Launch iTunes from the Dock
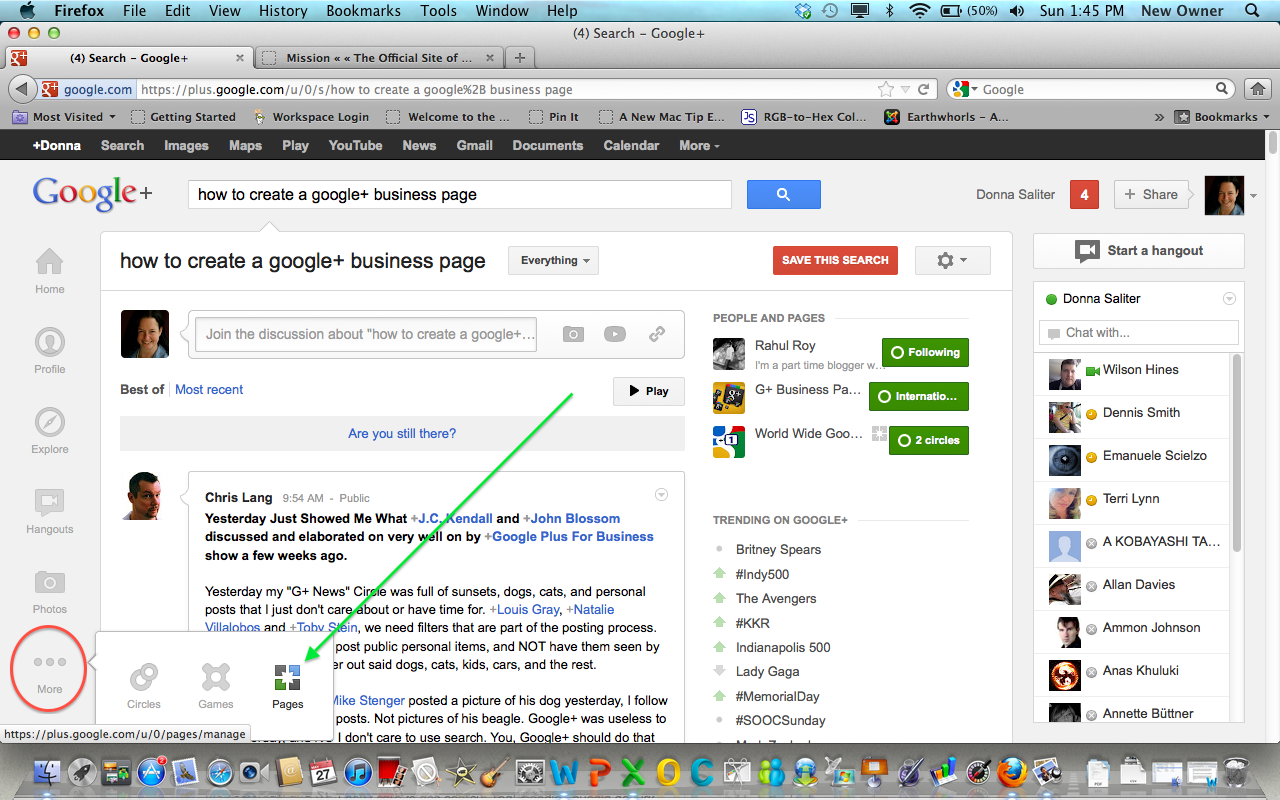 click(x=358, y=772)
